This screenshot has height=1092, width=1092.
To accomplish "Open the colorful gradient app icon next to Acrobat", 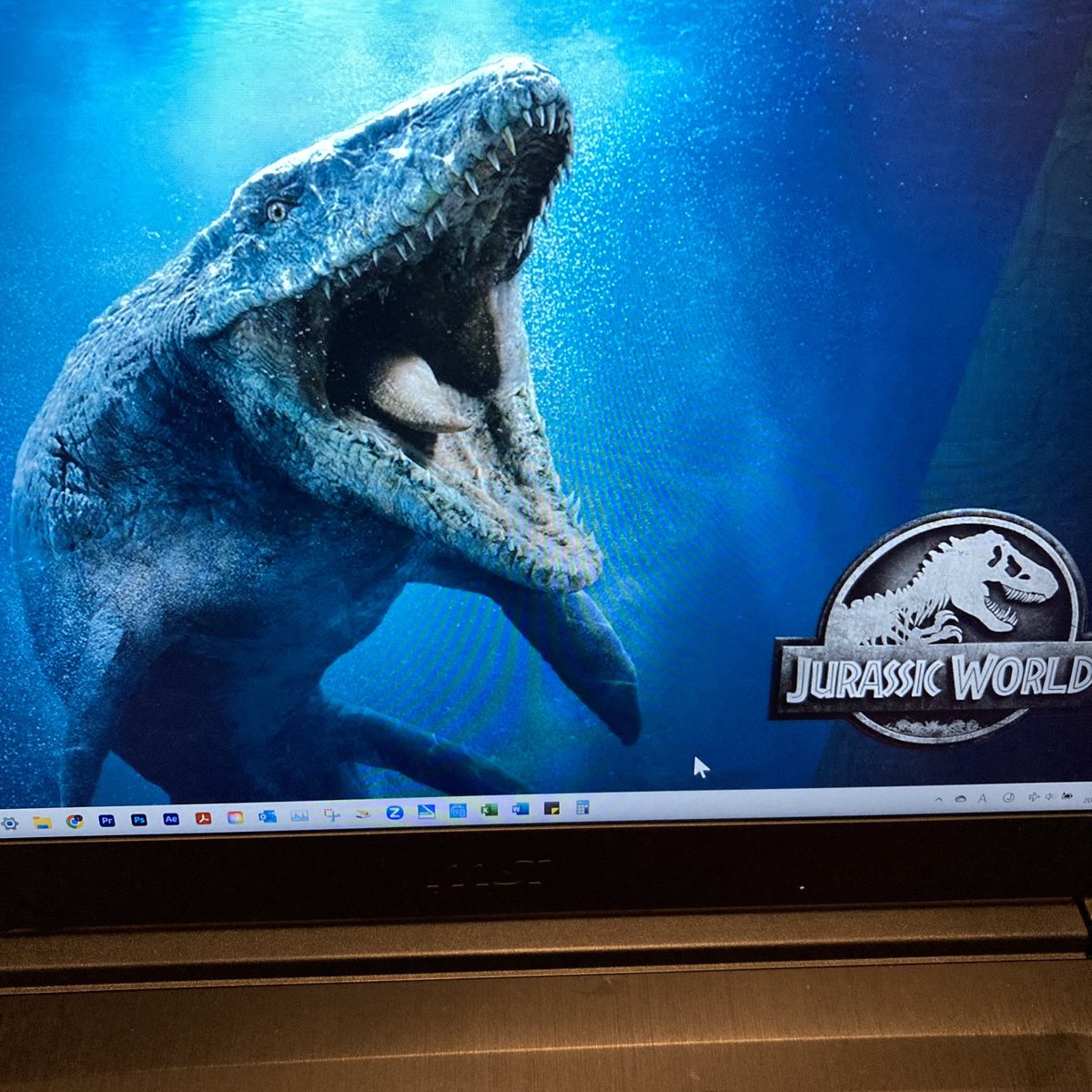I will 236,817.
